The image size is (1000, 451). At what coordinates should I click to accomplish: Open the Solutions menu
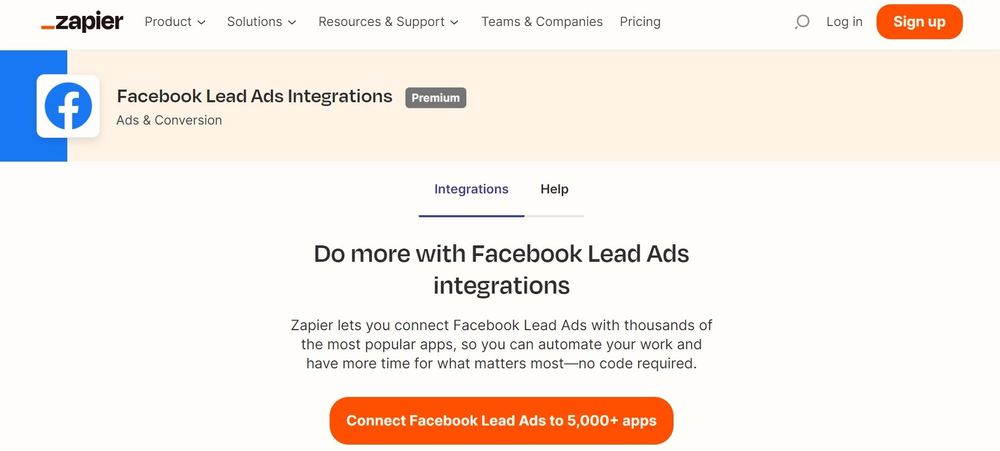point(261,22)
